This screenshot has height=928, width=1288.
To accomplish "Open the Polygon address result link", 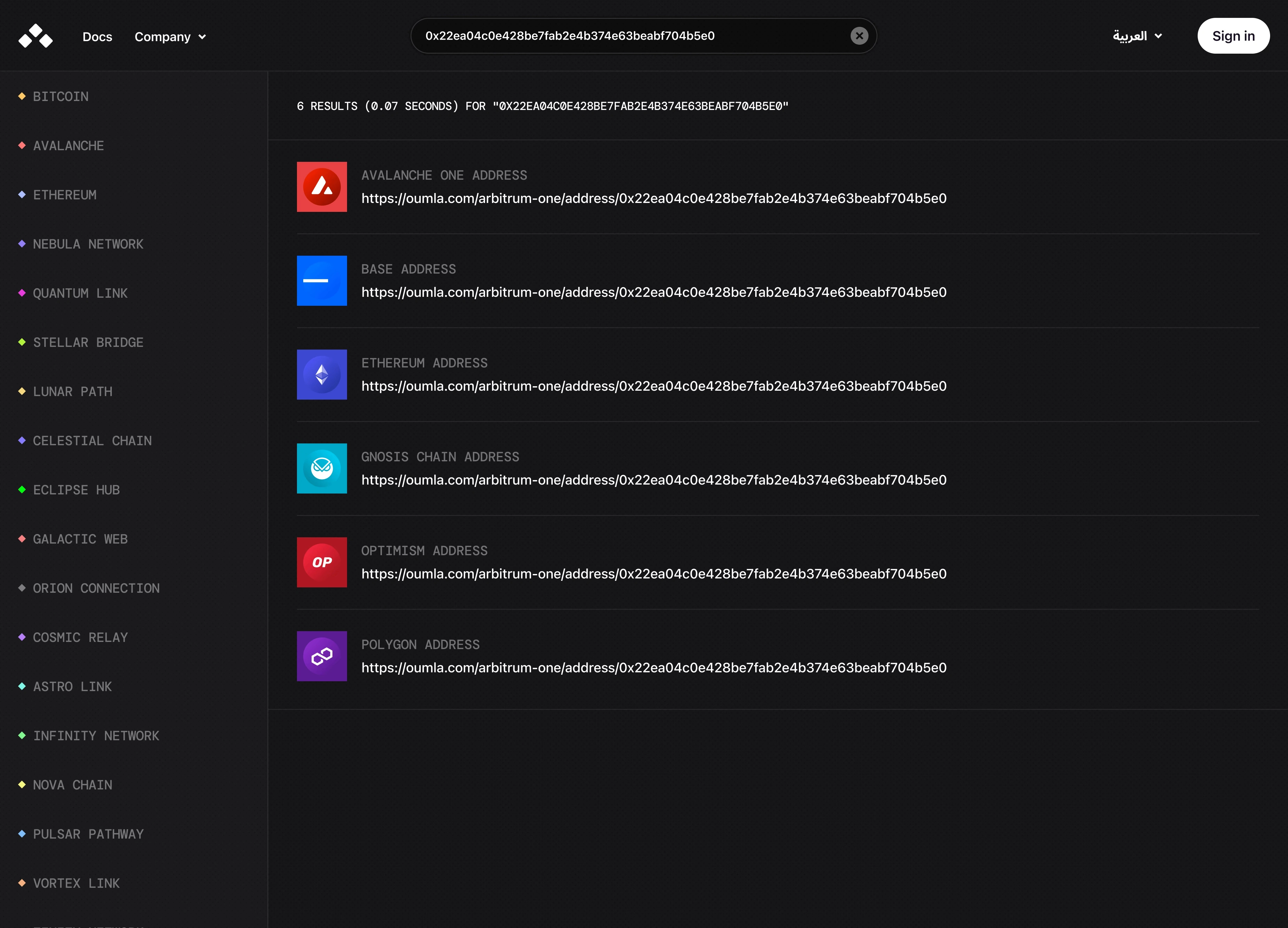I will click(654, 668).
